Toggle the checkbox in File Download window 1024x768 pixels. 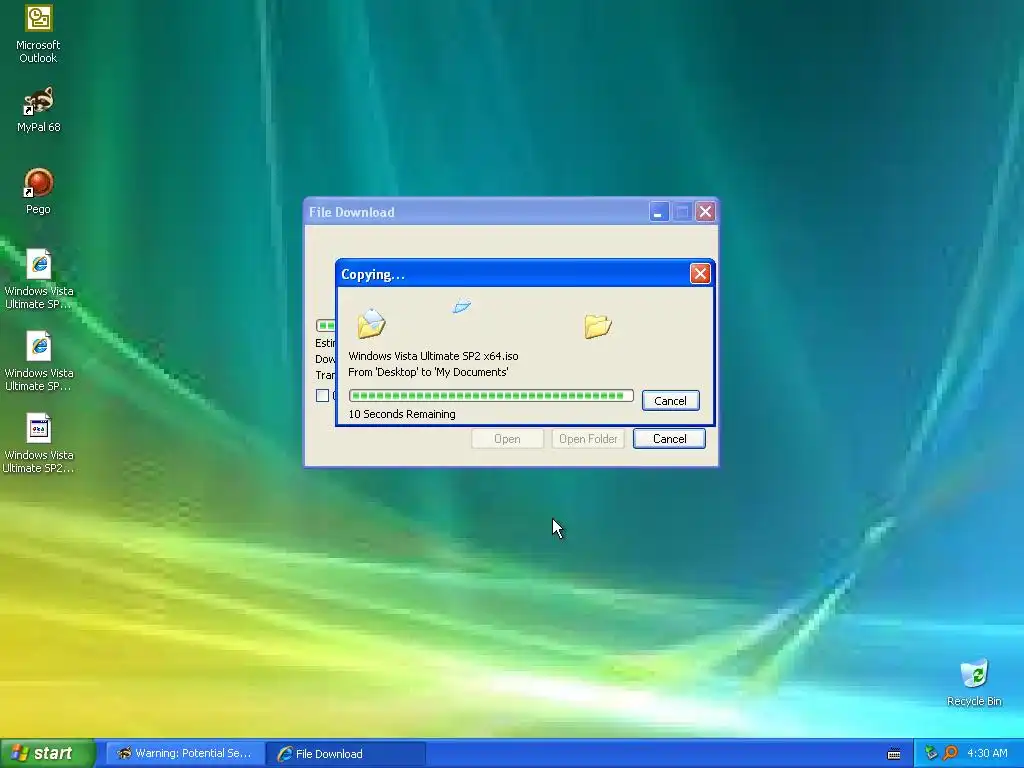(x=322, y=395)
